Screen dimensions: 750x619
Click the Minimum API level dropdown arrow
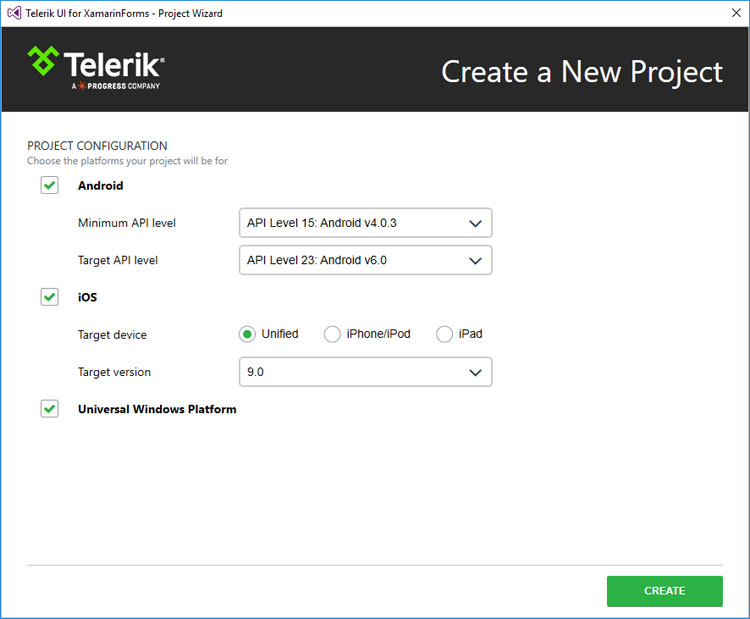pos(475,223)
